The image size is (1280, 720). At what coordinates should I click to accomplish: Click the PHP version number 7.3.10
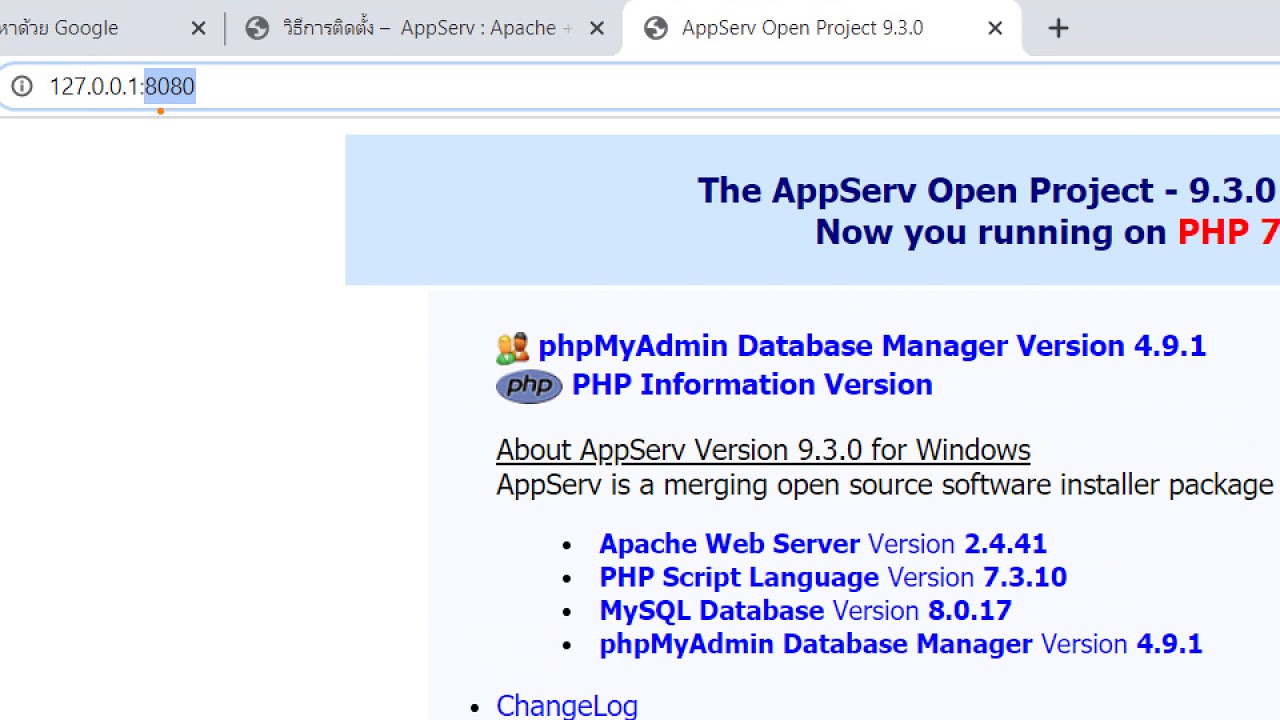(1025, 577)
